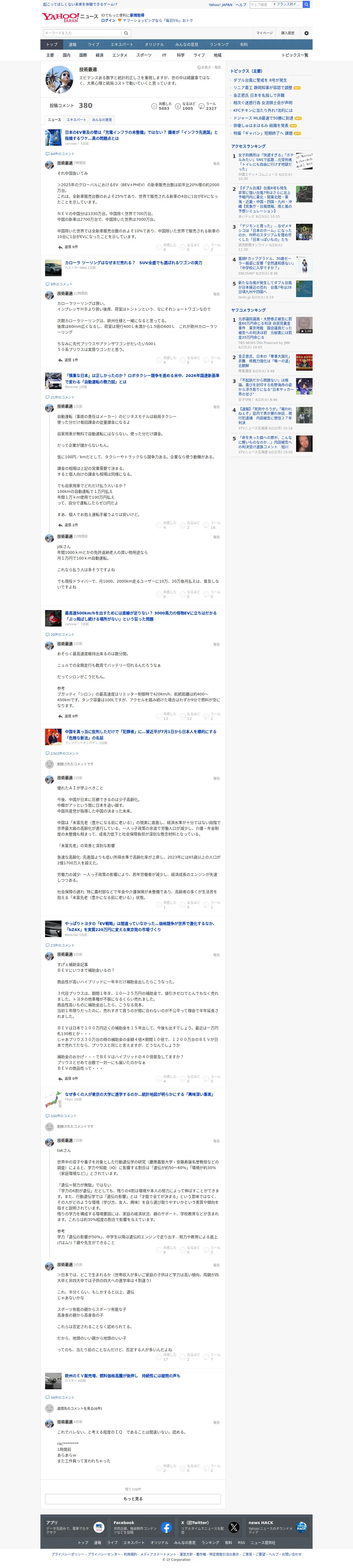Open the 84件のコメント link
This screenshot has width=353, height=1568.
[62, 154]
